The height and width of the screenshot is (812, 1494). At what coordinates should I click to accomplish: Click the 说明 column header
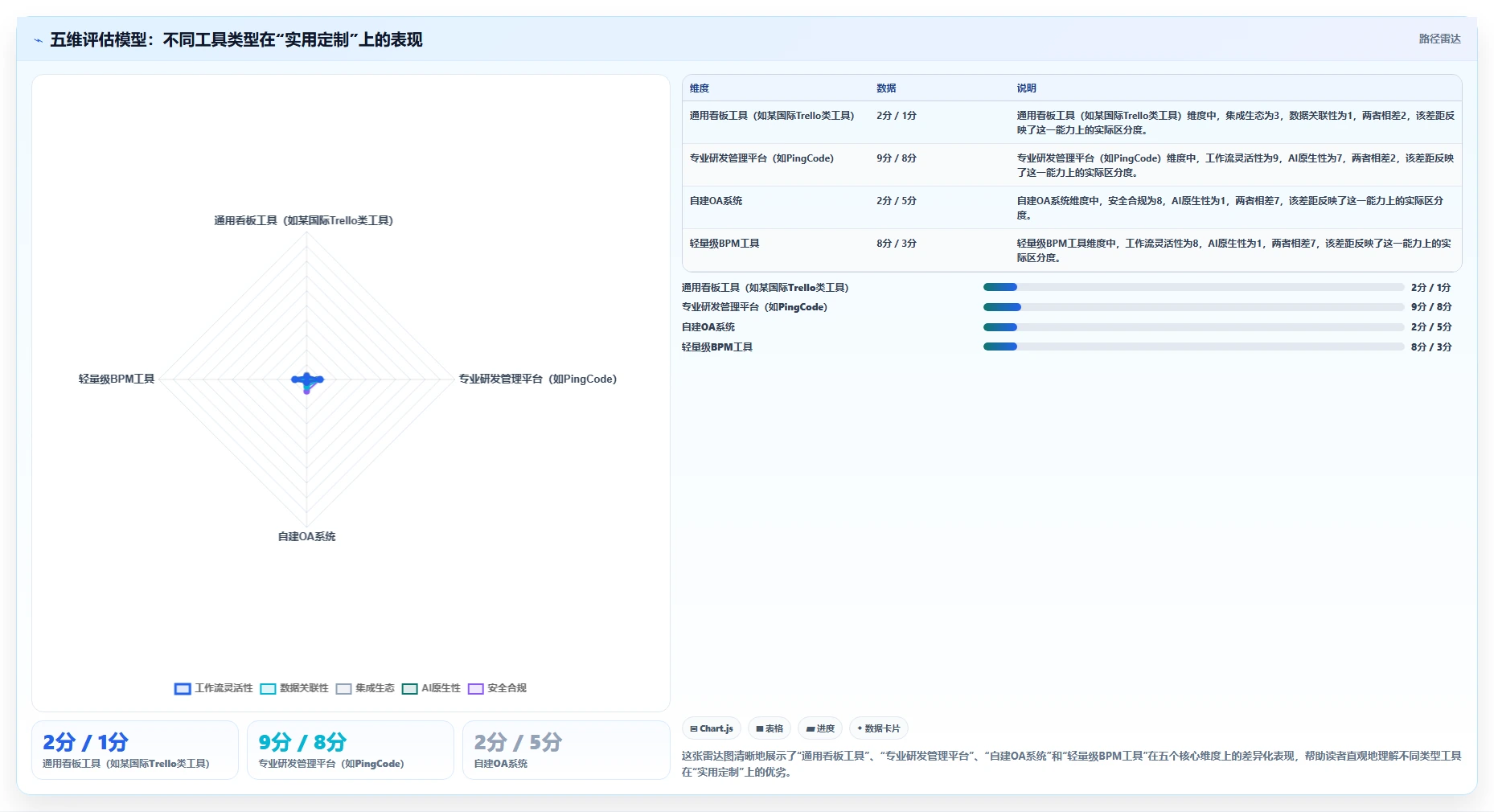coord(1027,88)
